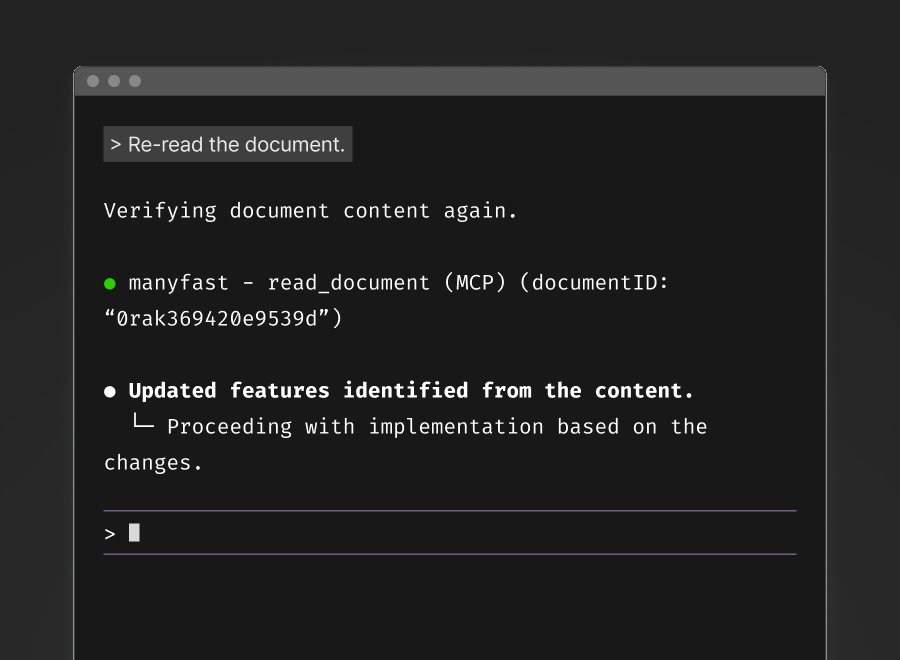Click the second window control dot
Image resolution: width=900 pixels, height=660 pixels.
click(x=114, y=81)
